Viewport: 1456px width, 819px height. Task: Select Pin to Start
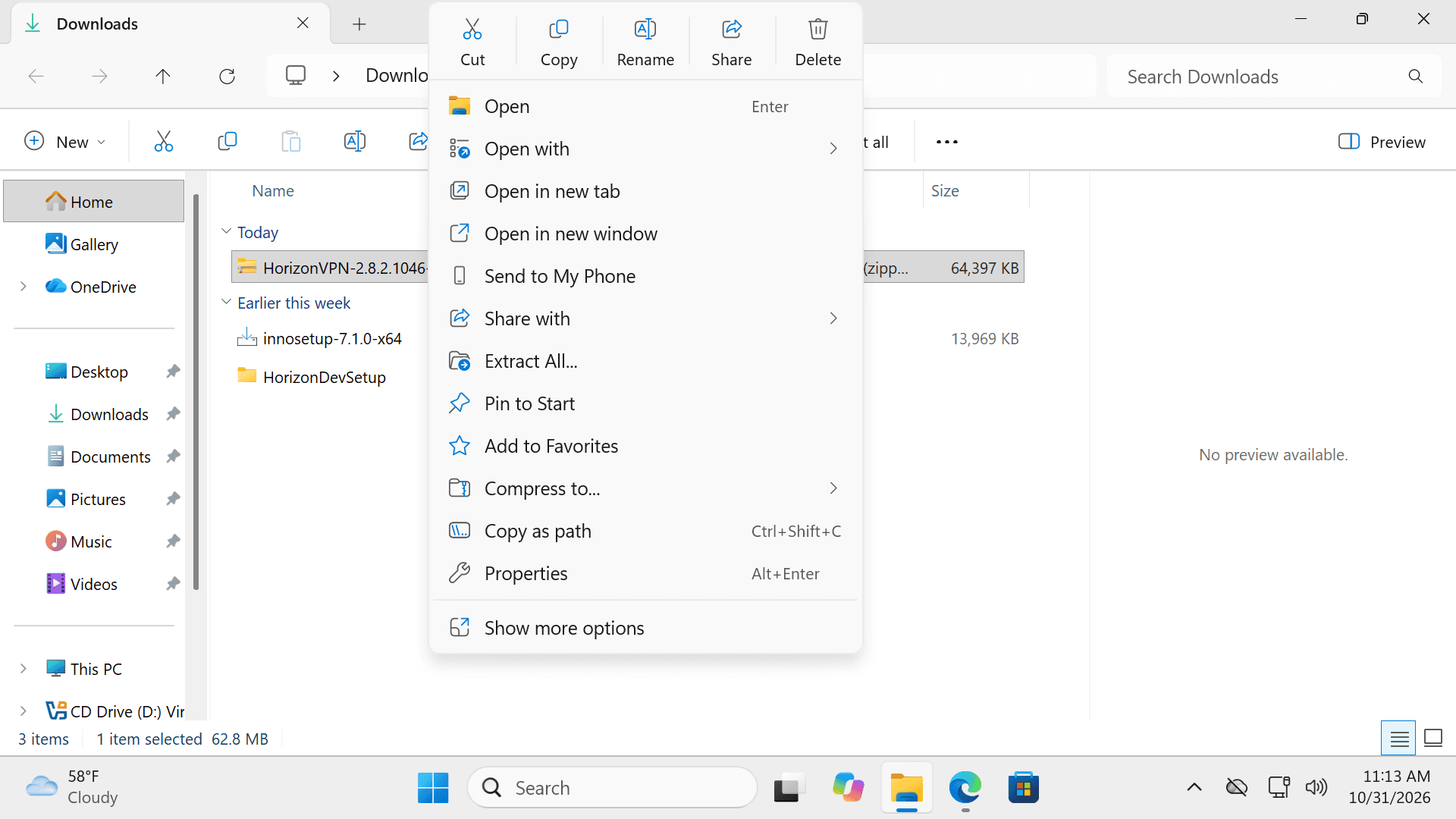[x=645, y=404]
